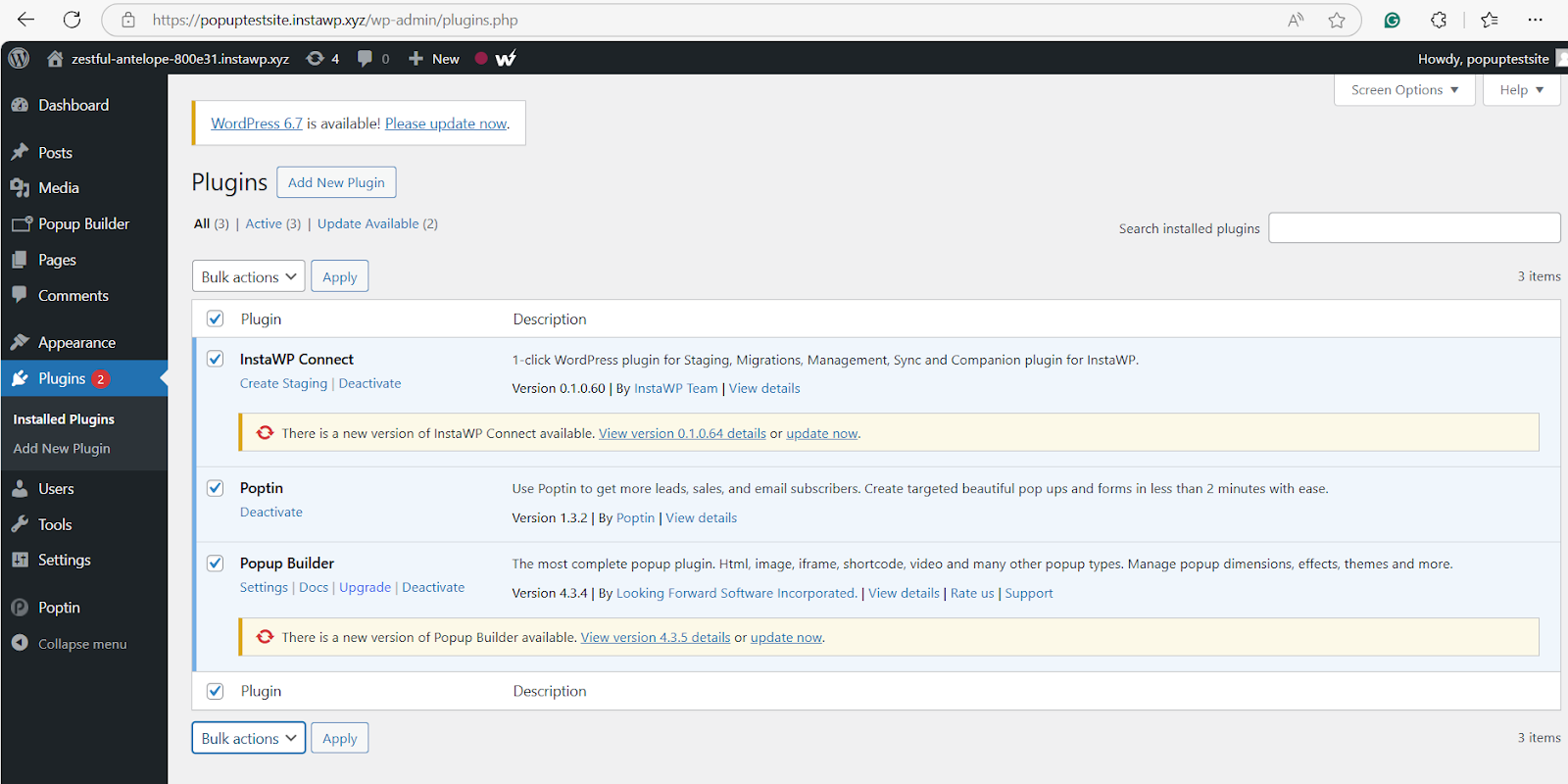This screenshot has height=784, width=1568.
Task: Open the browser favorites list icon
Action: point(1490,20)
